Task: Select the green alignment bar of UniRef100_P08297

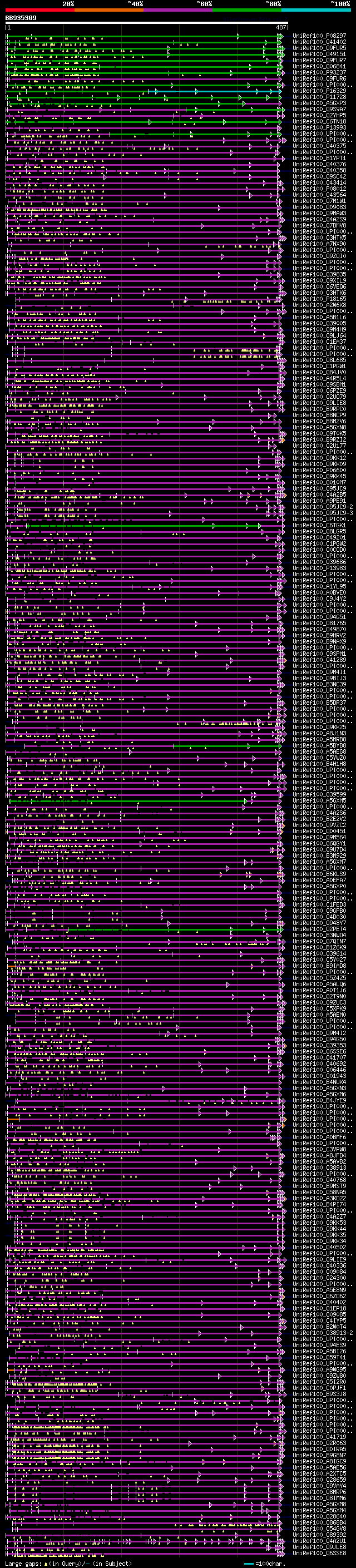Action: pyautogui.click(x=144, y=37)
